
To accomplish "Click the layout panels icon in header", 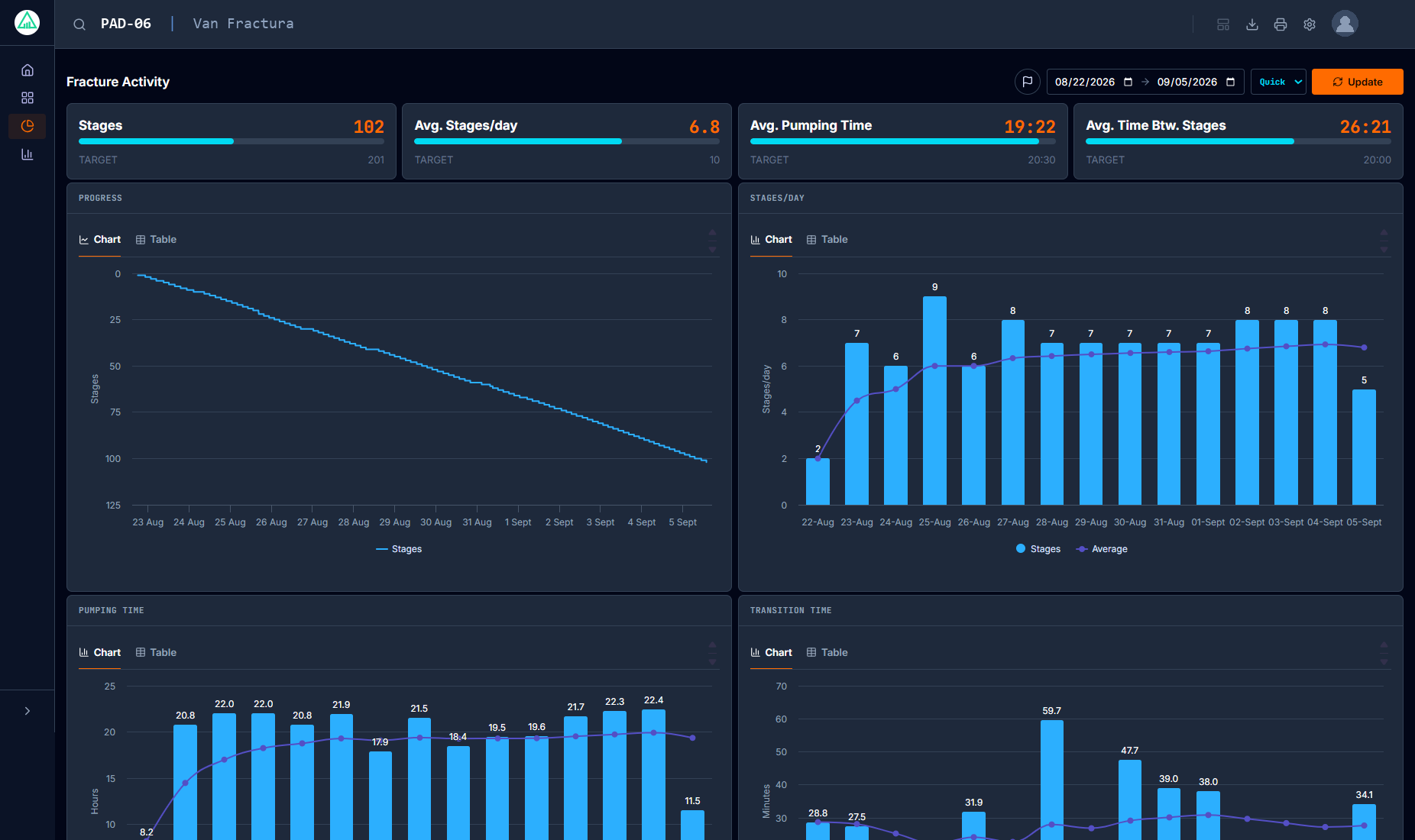I will point(1223,24).
